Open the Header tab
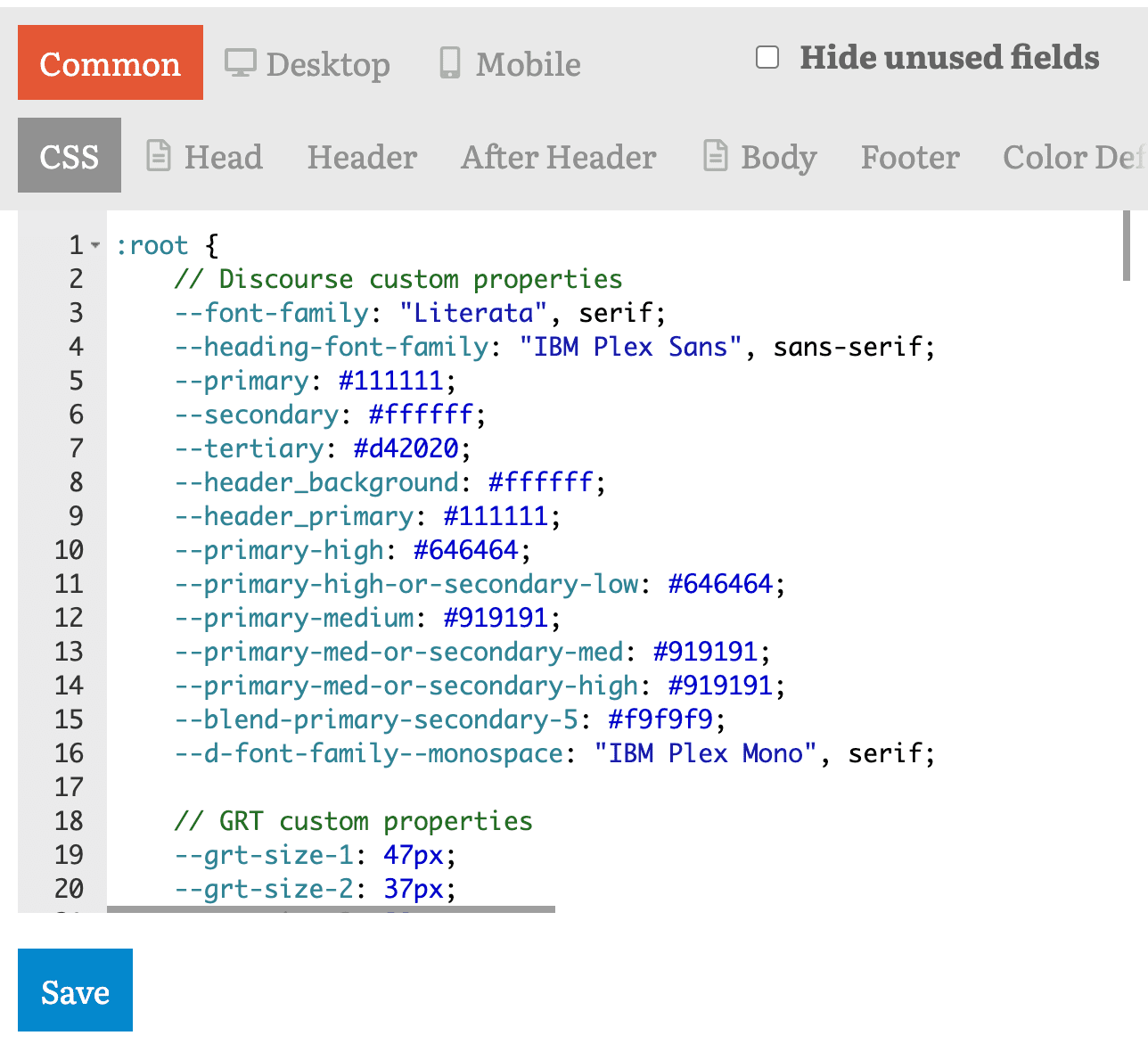Viewport: 1148px width, 1052px height. click(x=362, y=157)
